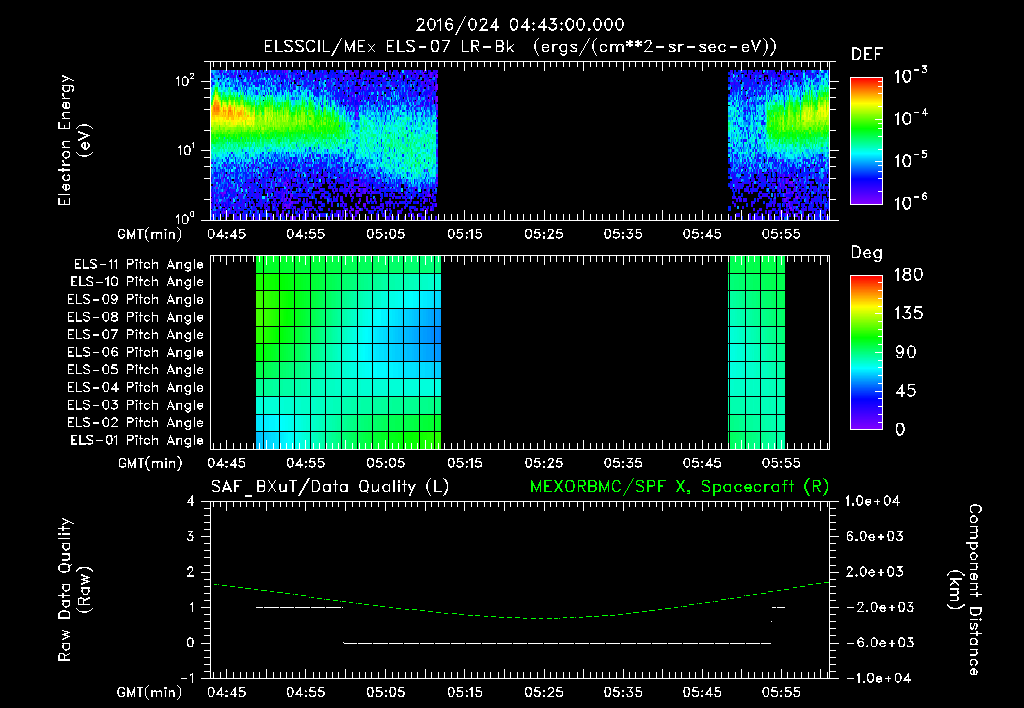1024x708 pixels.
Task: Select the ELS-10 Pitch Angle row label
Action: pyautogui.click(x=137, y=282)
